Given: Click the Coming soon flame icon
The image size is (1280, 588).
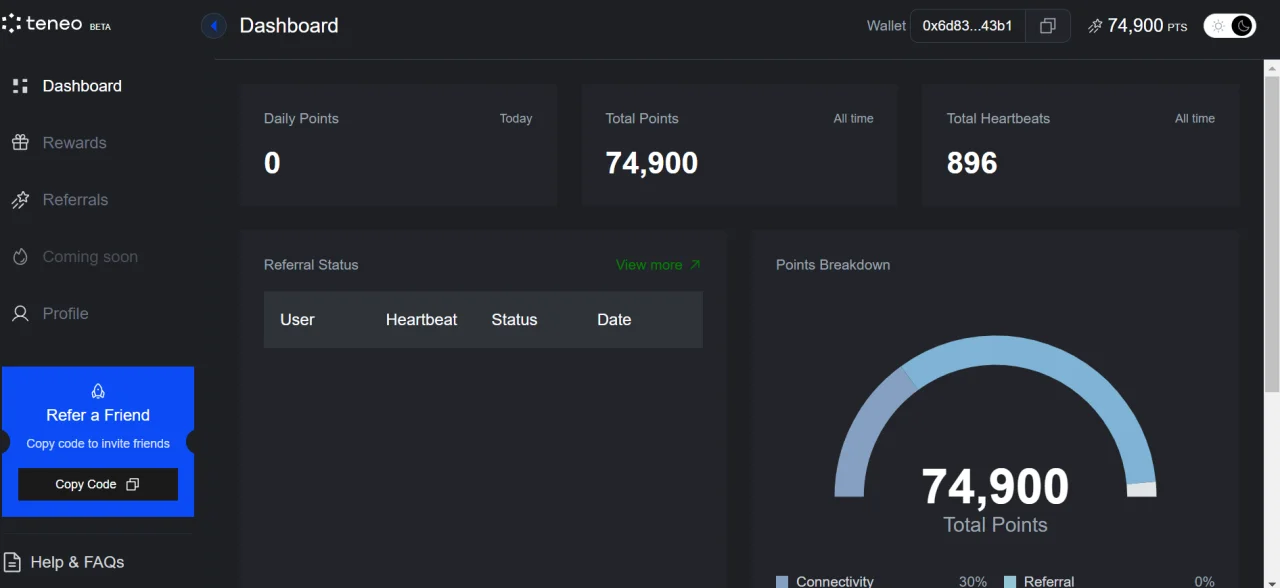Looking at the screenshot, I should [20, 257].
